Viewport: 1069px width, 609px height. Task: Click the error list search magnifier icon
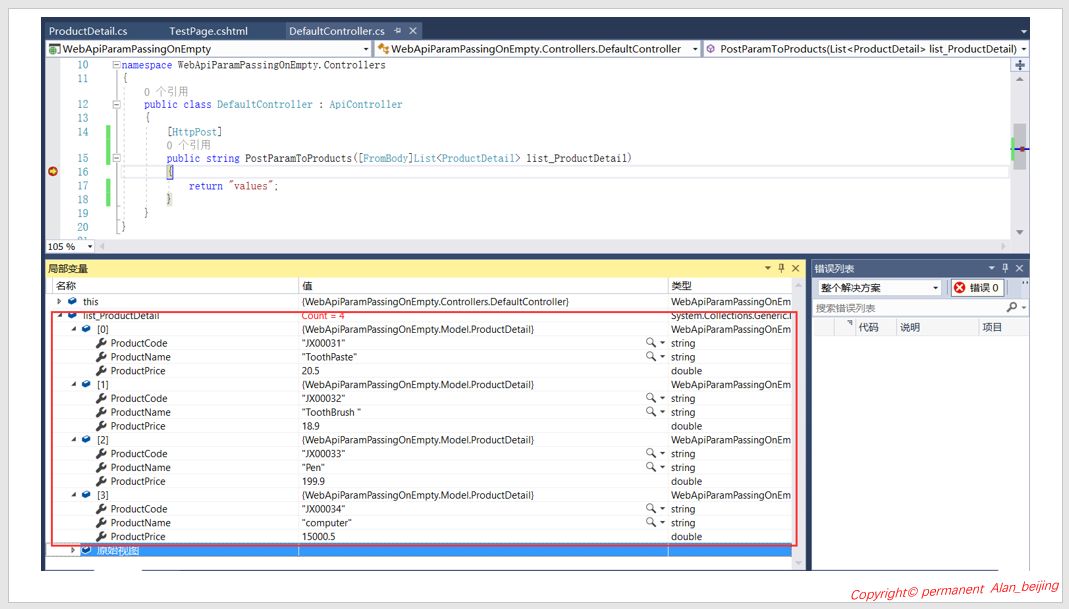pos(1012,308)
